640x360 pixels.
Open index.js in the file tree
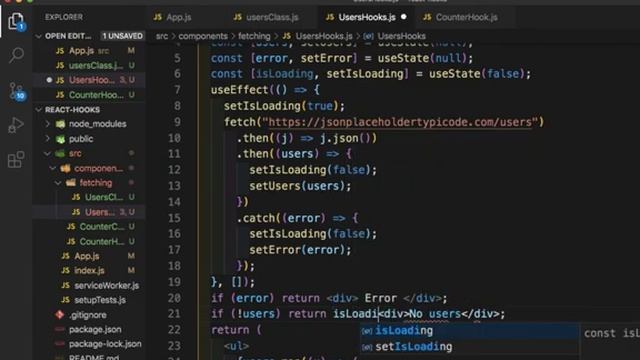point(89,271)
